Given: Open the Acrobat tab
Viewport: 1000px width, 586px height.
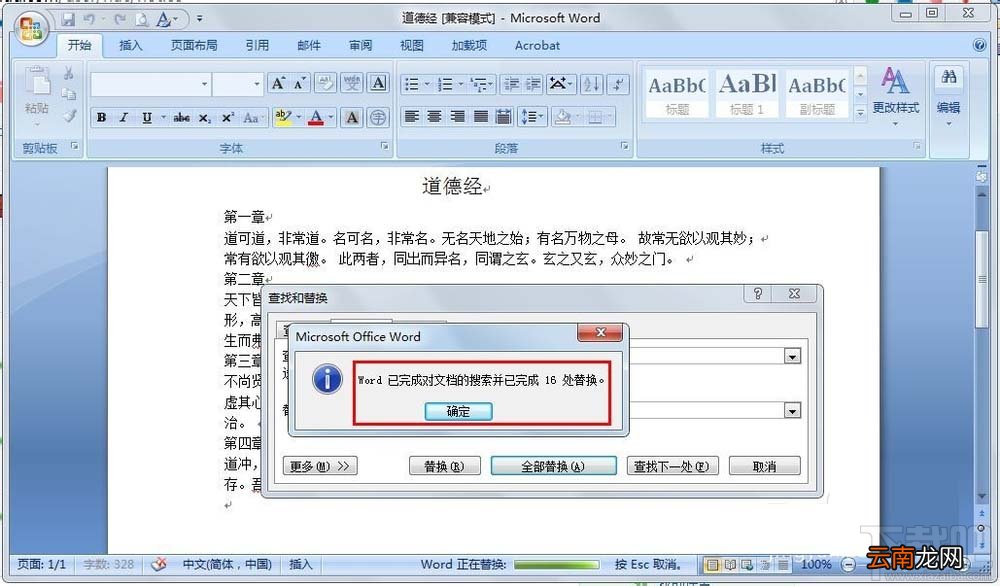Looking at the screenshot, I should (x=537, y=45).
